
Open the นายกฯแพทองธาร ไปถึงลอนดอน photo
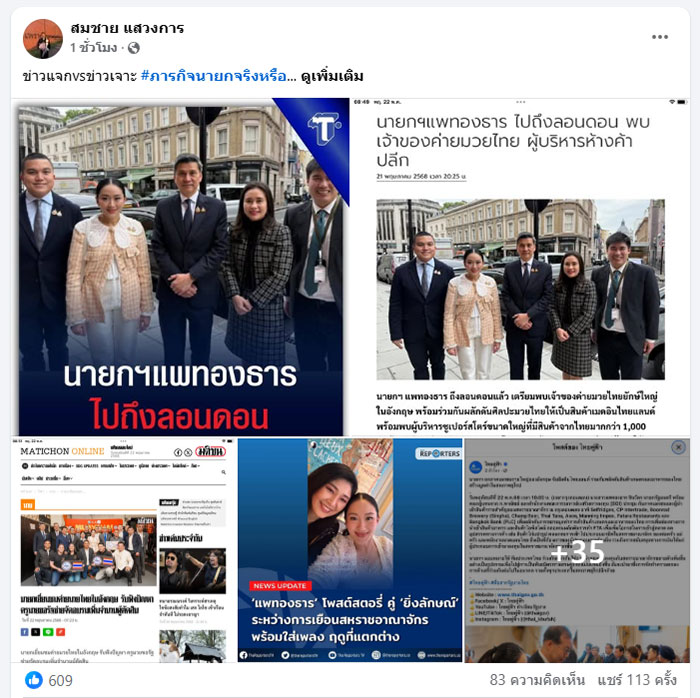(x=181, y=267)
